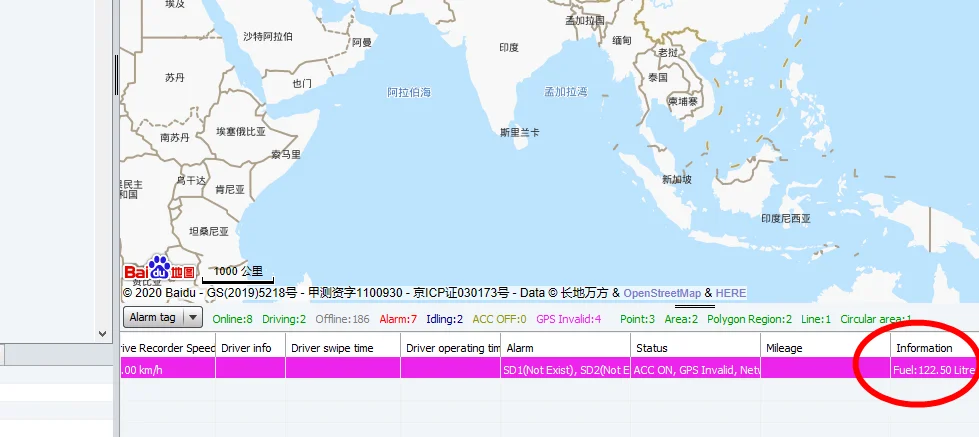The height and width of the screenshot is (437, 979).
Task: Sort by Drive Recorder Speed column header
Action: [x=167, y=348]
